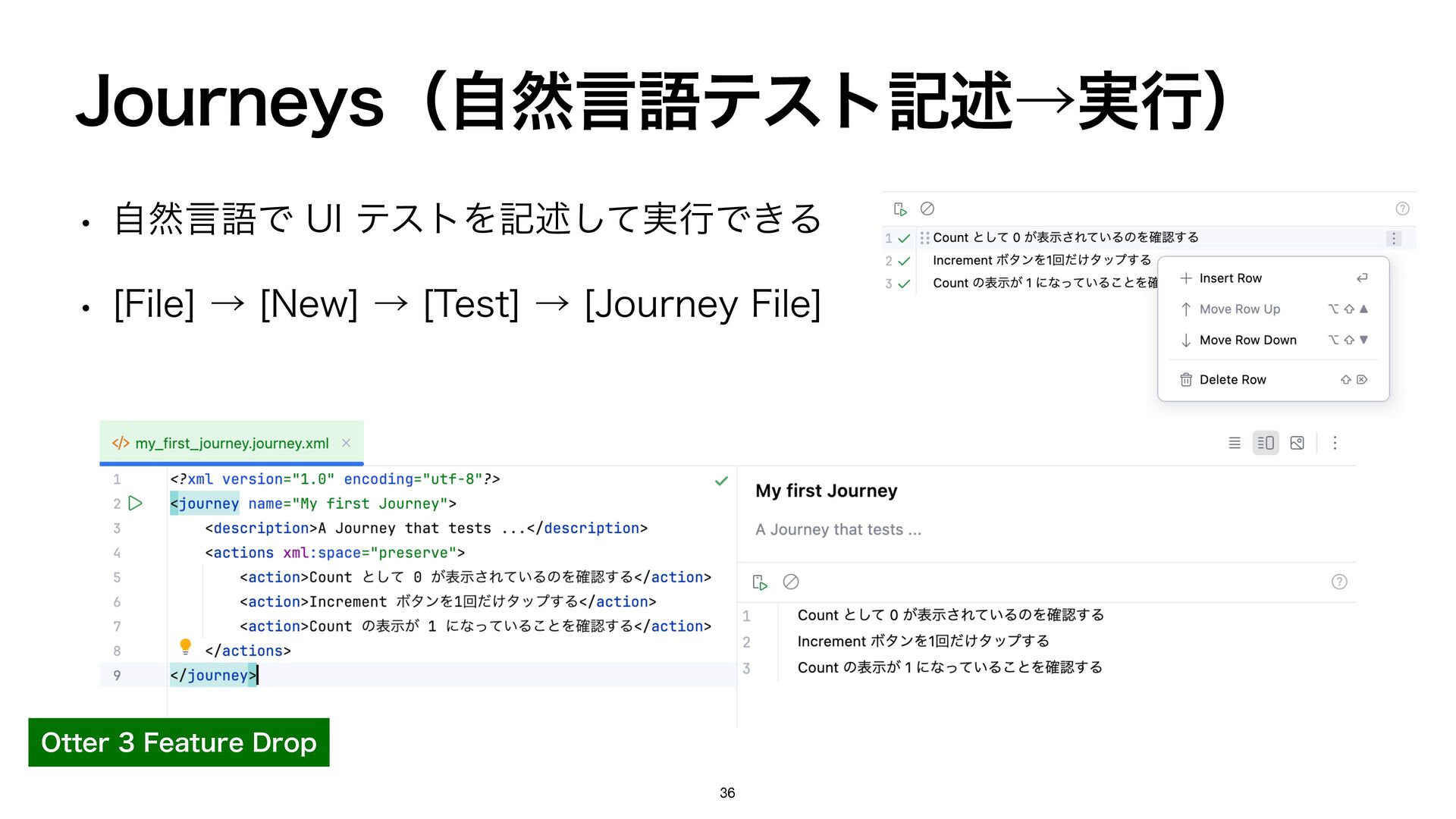Viewport: 1456px width, 819px height.
Task: Switch to editor-only view mode
Action: click(x=1235, y=443)
